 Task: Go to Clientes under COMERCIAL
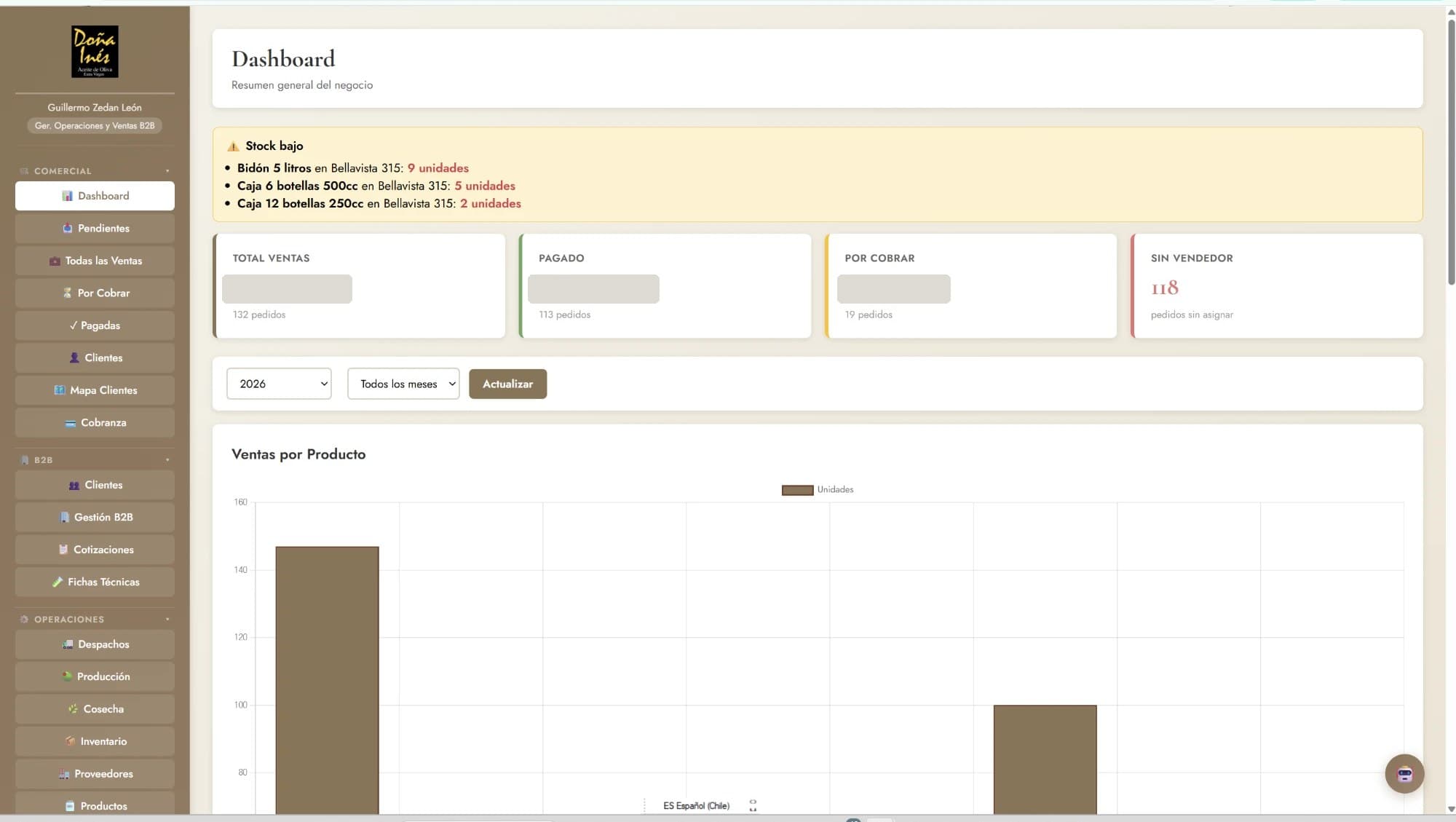[x=95, y=357]
